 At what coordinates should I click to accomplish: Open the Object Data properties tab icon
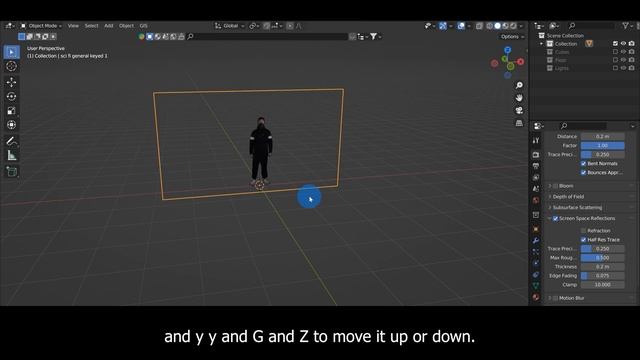tap(536, 286)
